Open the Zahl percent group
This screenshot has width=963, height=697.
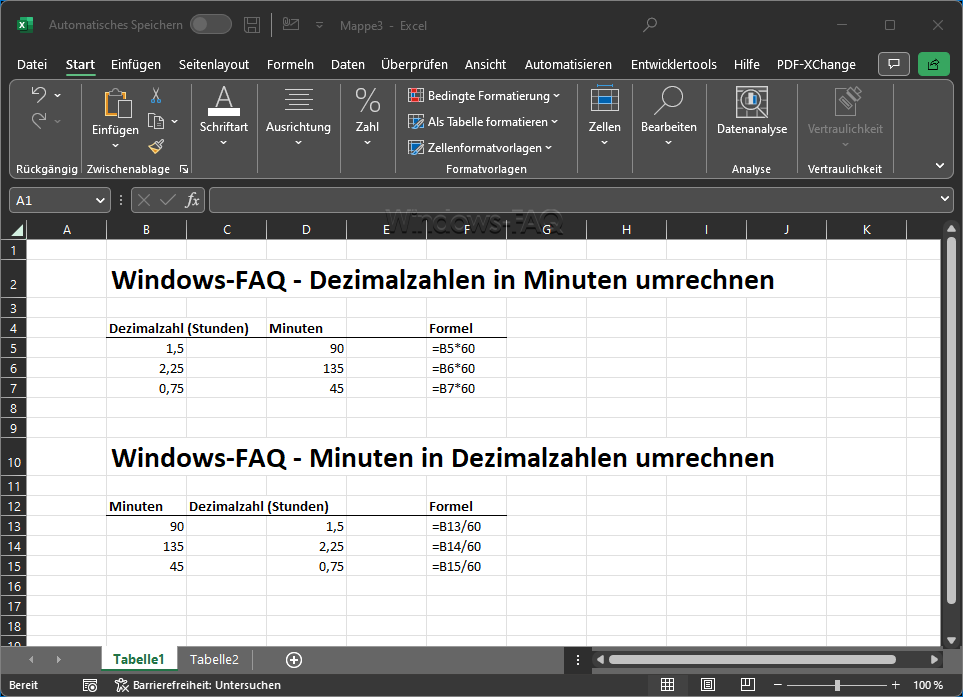coord(367,117)
